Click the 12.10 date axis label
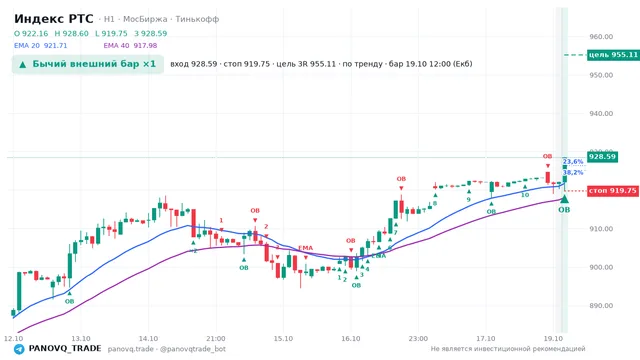This screenshot has height=360, width=640. [x=13, y=339]
